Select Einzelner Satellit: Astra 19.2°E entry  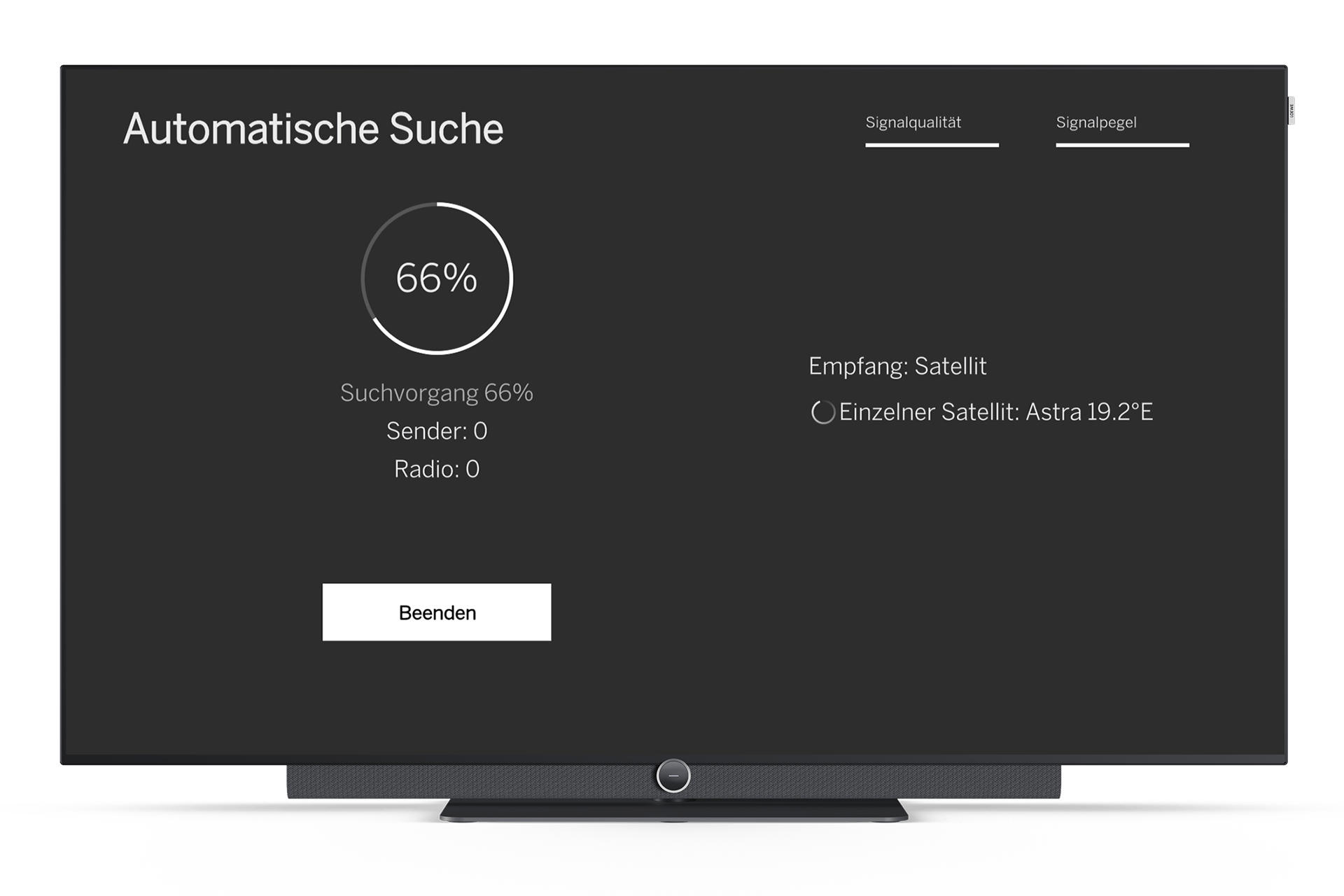point(995,412)
